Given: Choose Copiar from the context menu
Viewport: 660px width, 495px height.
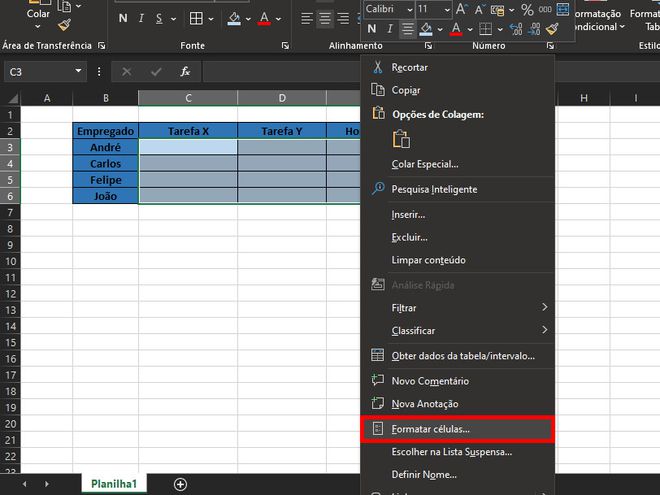Looking at the screenshot, I should tap(458, 90).
